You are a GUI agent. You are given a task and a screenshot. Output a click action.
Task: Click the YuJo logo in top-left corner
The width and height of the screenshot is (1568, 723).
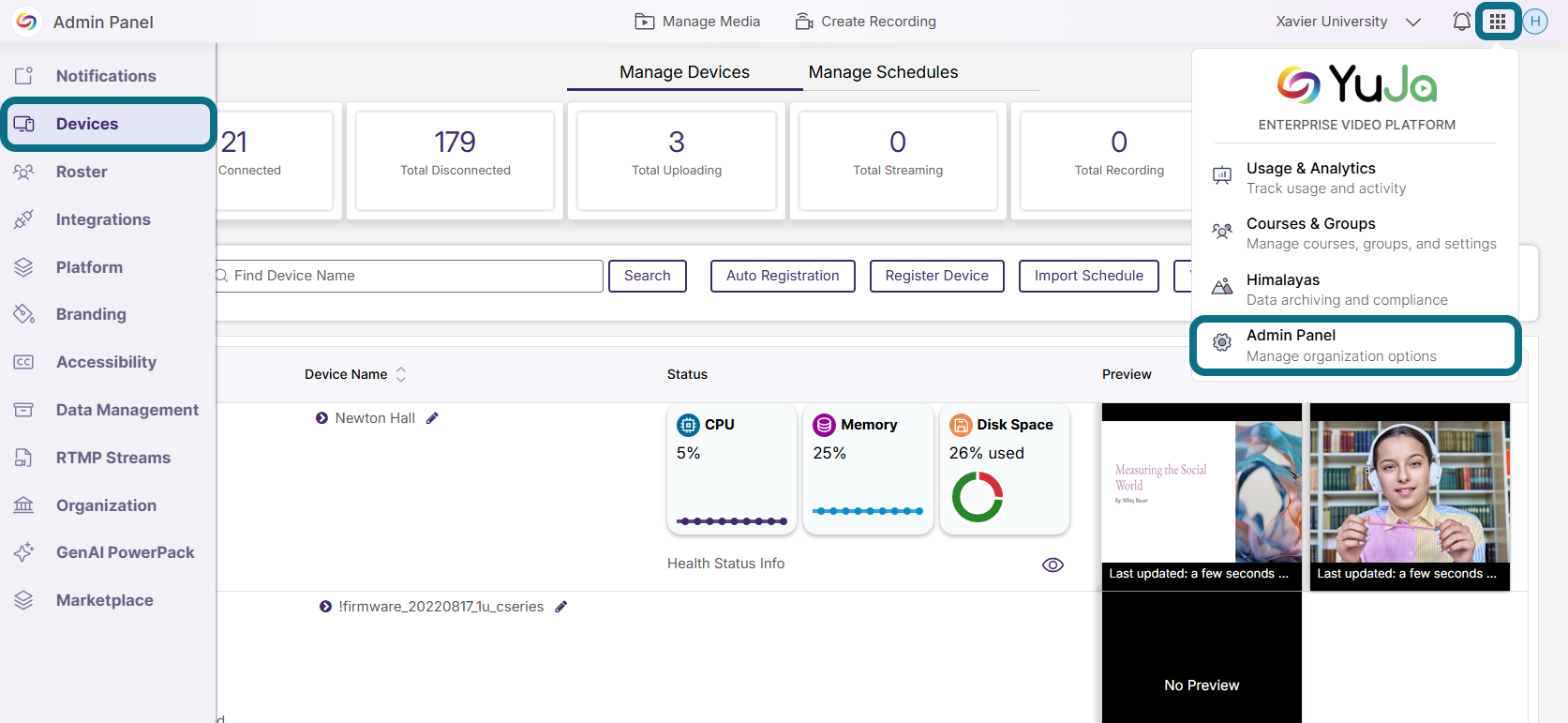coord(27,22)
